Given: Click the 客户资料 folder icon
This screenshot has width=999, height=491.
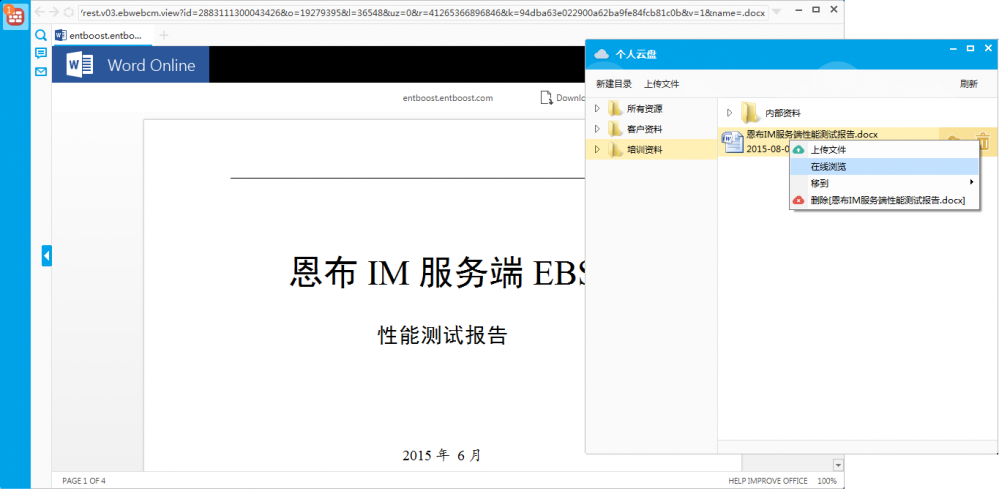Looking at the screenshot, I should point(615,129).
